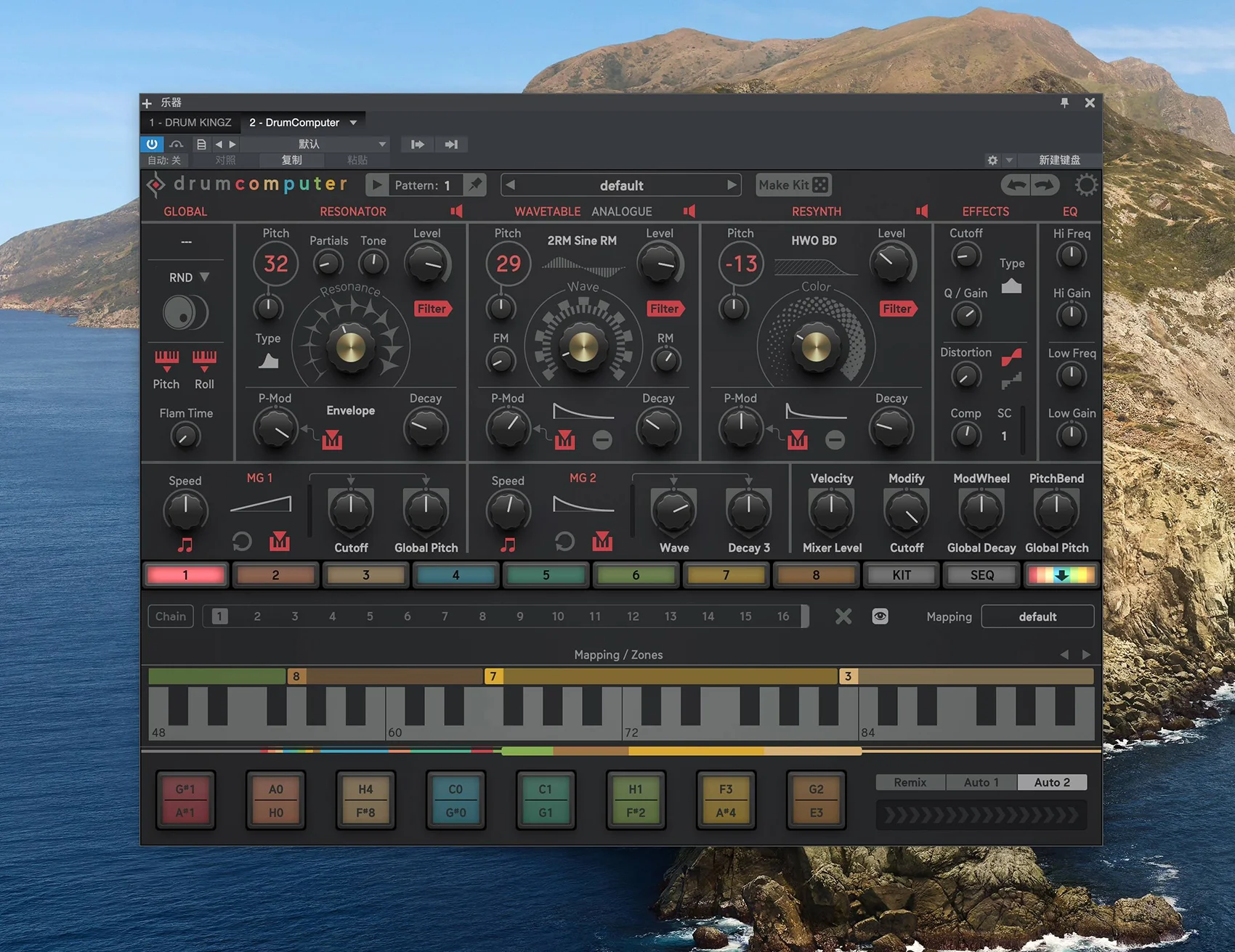Screen dimensions: 1235x952
Task: Click the redo arrow icon
Action: pyautogui.click(x=1045, y=185)
